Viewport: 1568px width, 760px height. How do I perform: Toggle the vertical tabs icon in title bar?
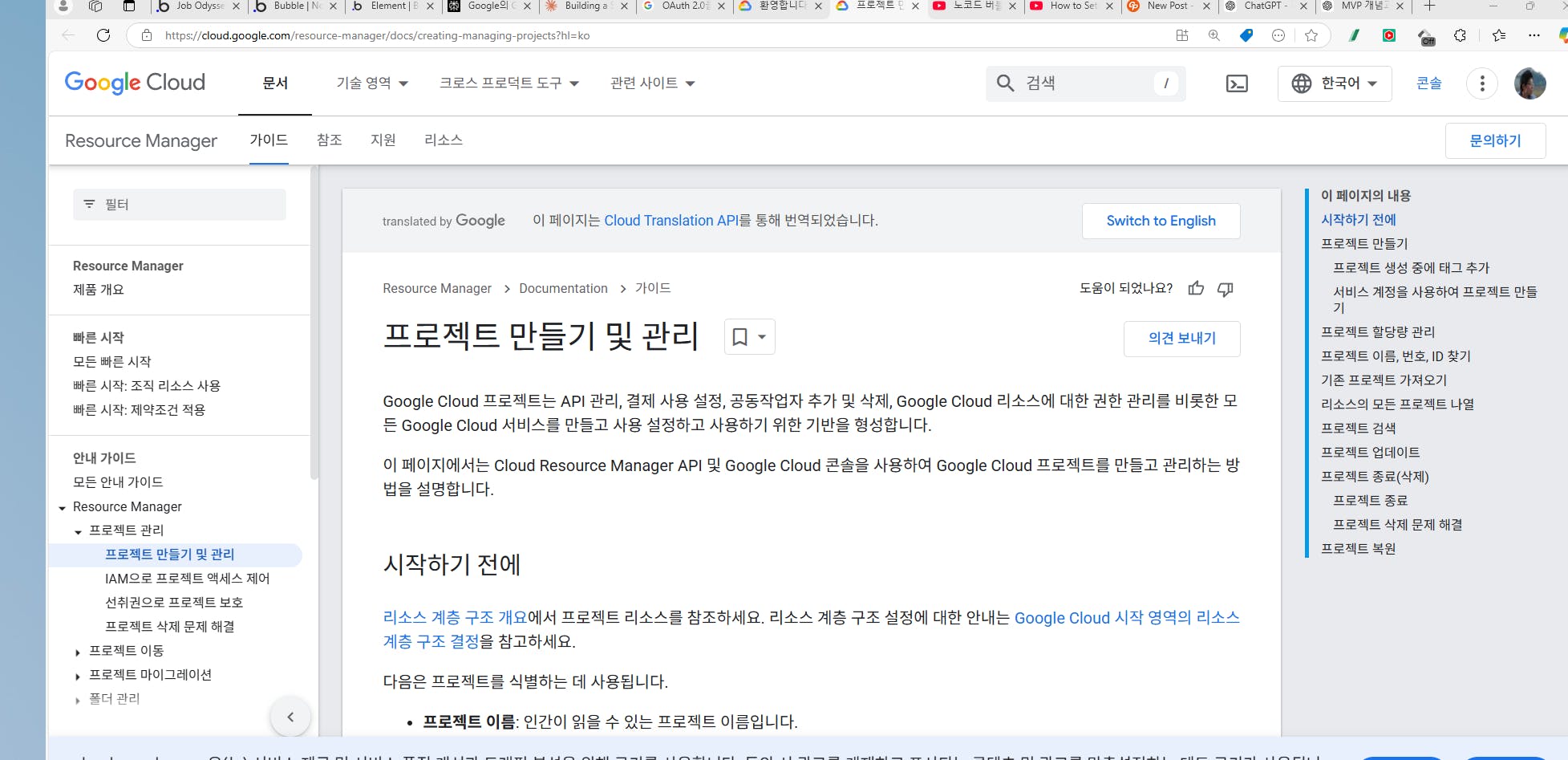point(129,6)
